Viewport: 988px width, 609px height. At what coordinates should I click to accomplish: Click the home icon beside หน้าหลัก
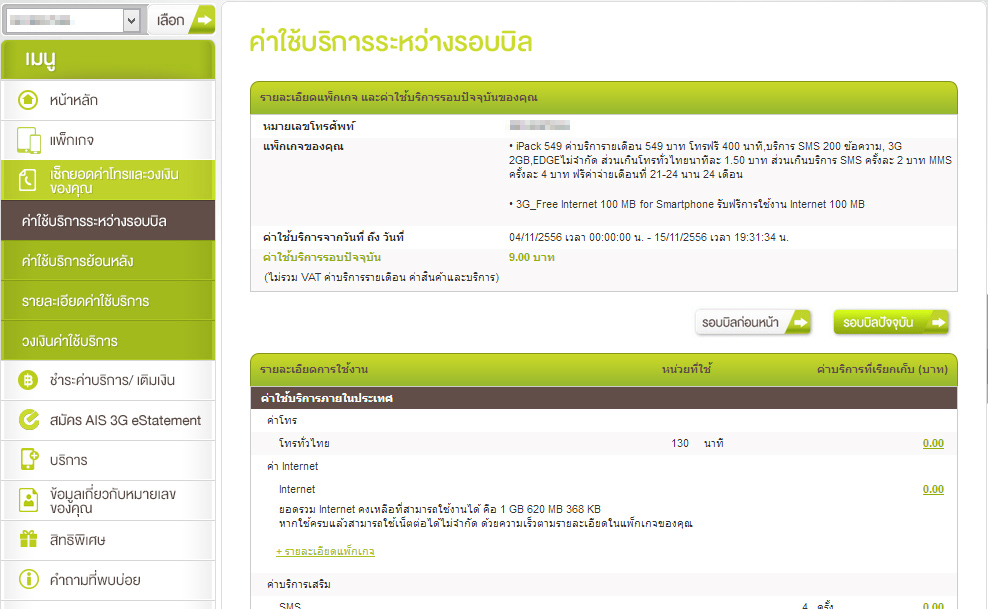[28, 100]
